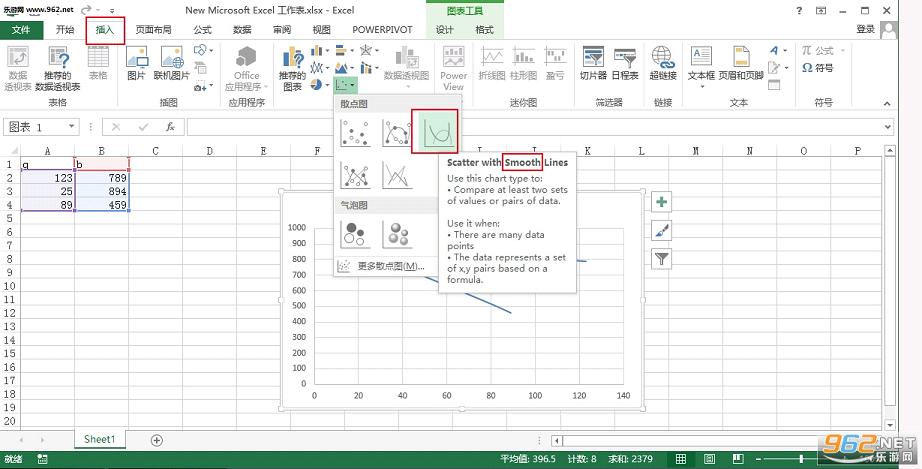Click the 推荐的数据透视表 icon
Screen dimensions: 922x469
coord(58,69)
